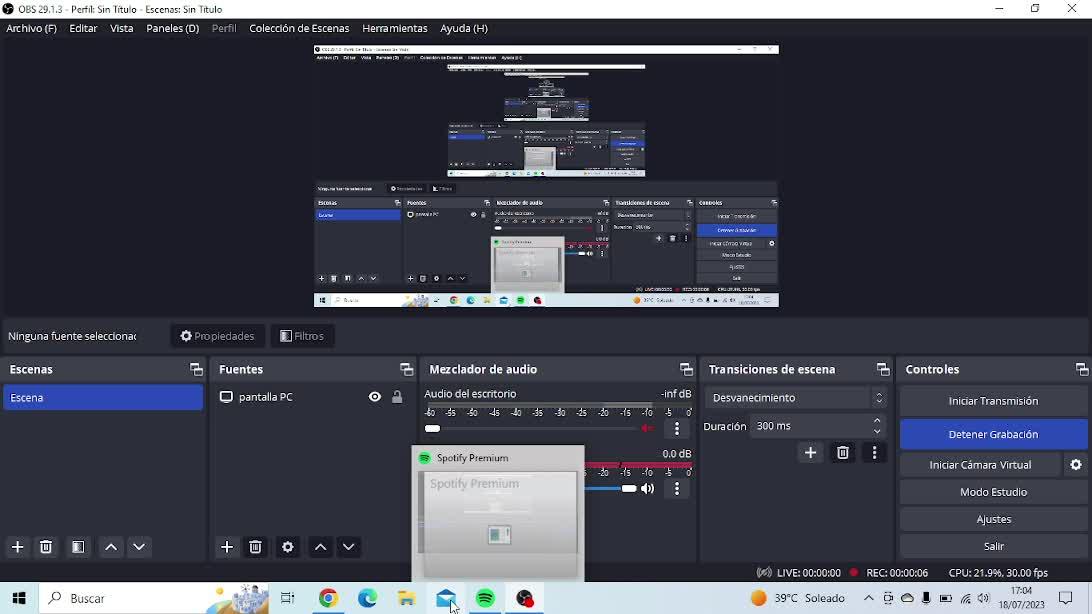Move scene down with the arrow in Escenas
The width and height of the screenshot is (1092, 614).
[x=139, y=547]
